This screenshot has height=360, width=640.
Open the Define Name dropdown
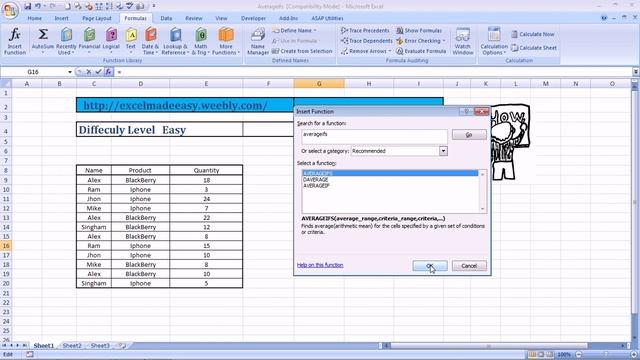point(294,31)
